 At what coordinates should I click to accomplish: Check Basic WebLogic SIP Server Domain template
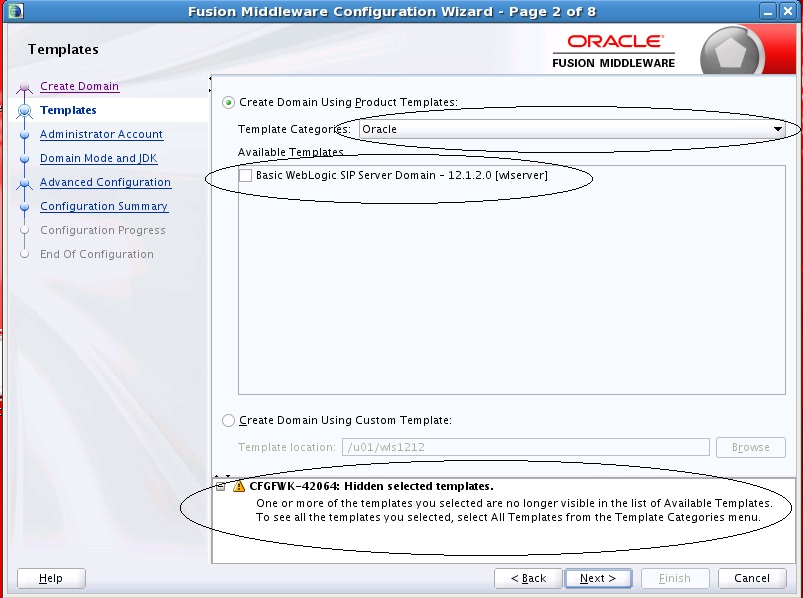click(x=245, y=176)
